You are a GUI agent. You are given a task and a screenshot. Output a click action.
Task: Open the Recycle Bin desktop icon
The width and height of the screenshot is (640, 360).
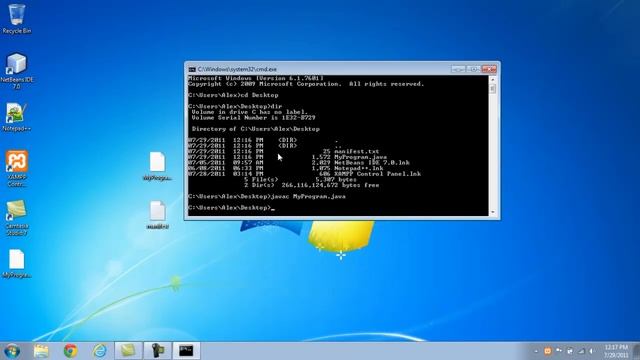point(16,18)
